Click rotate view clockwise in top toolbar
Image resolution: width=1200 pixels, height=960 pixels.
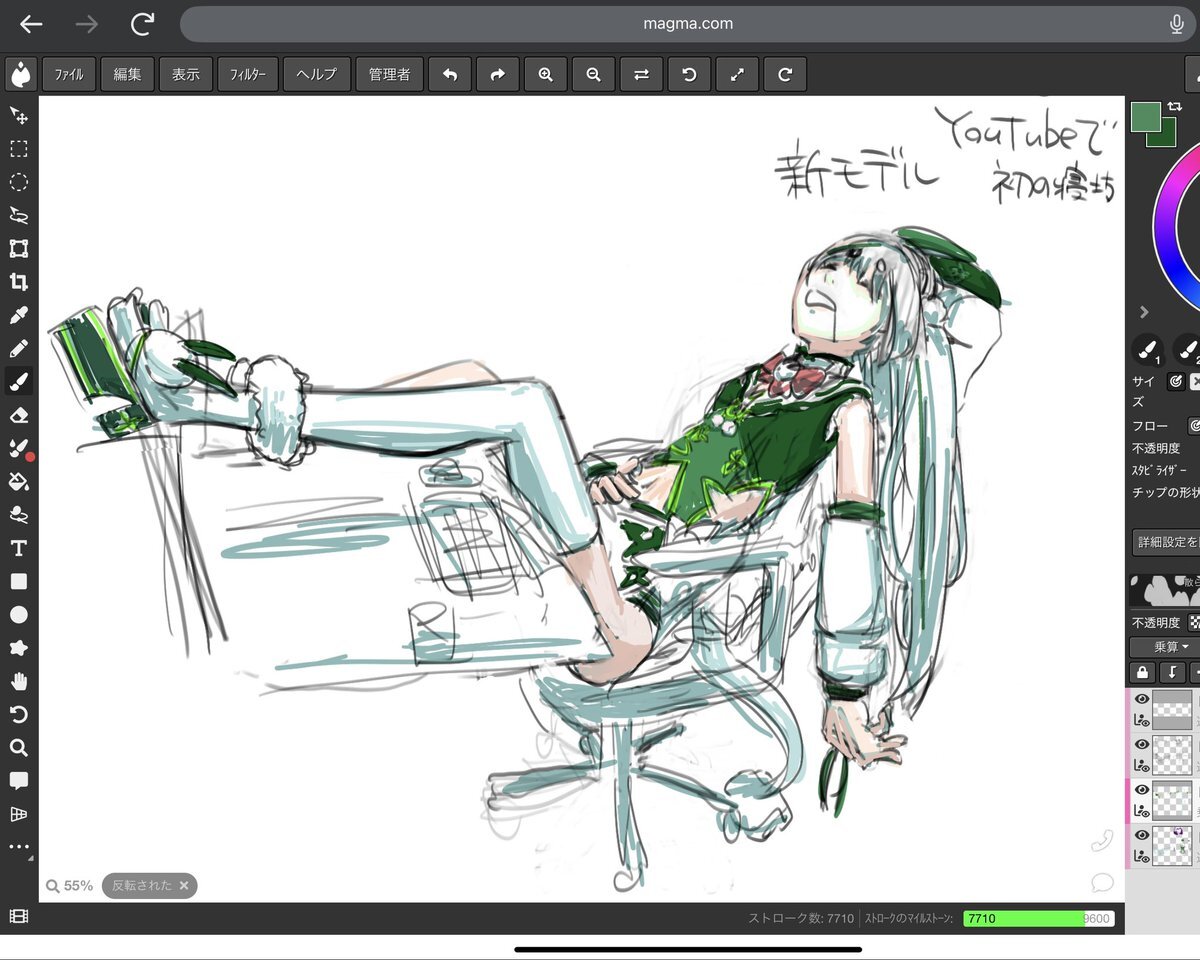(785, 74)
